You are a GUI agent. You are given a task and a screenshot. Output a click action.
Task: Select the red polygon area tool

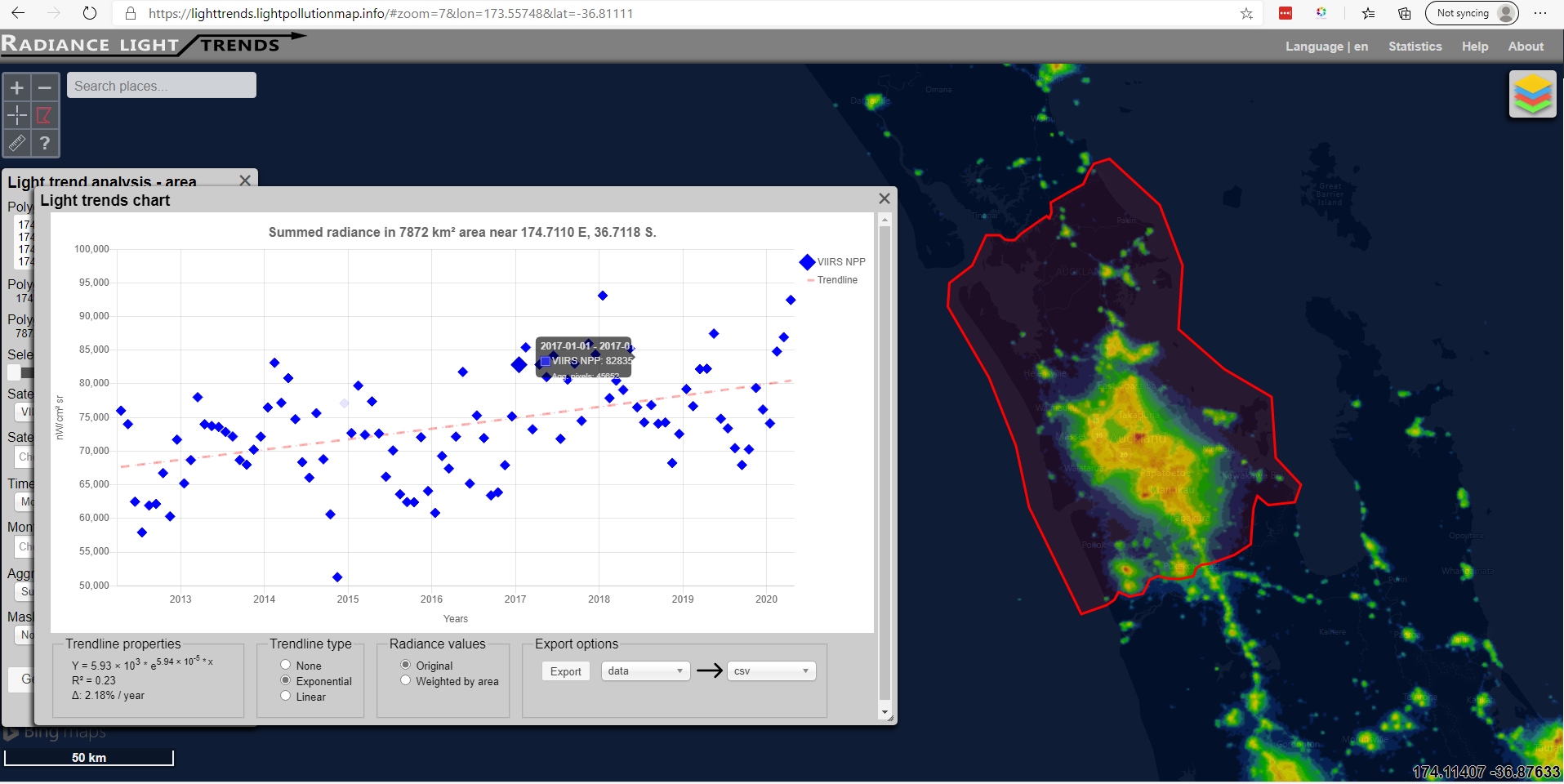(x=45, y=115)
